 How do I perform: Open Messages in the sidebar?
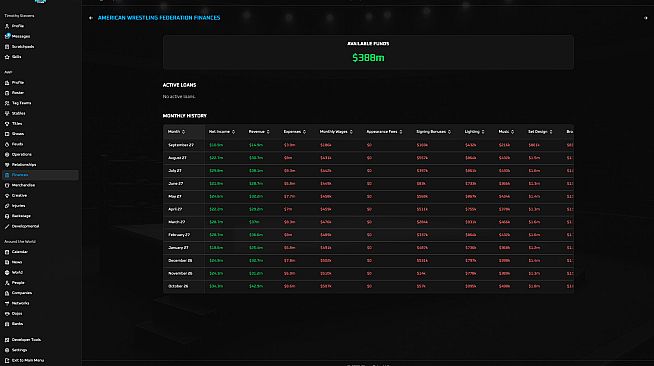(x=17, y=36)
